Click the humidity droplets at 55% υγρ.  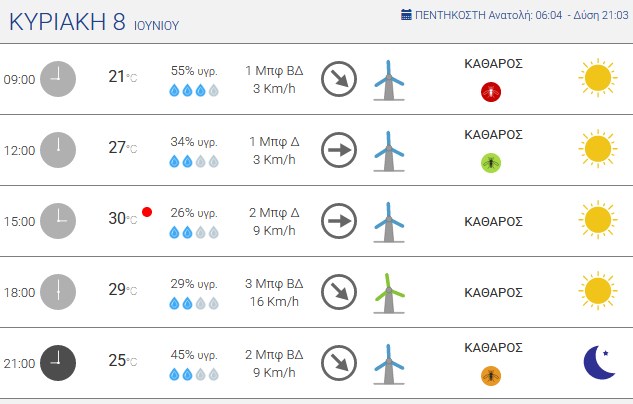194,90
